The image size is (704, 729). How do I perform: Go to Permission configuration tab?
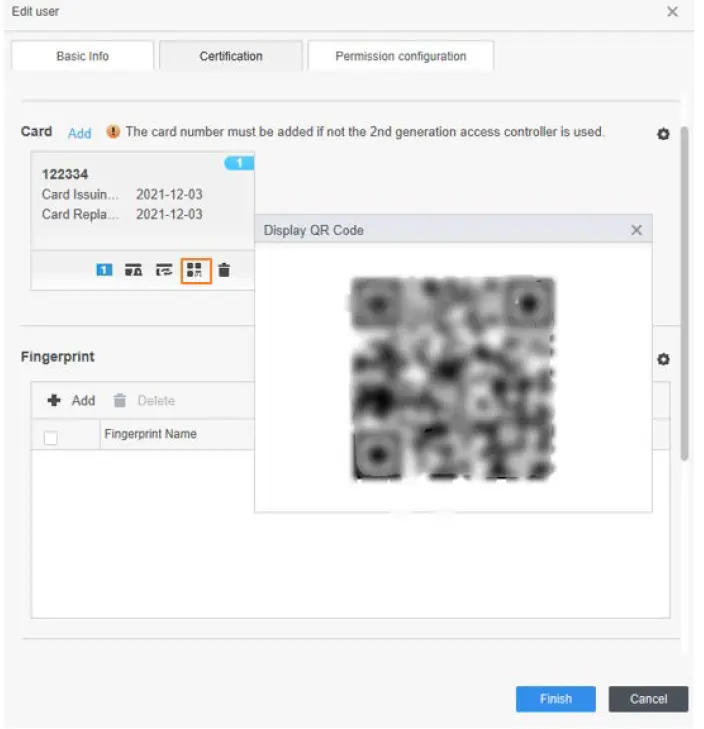[400, 56]
